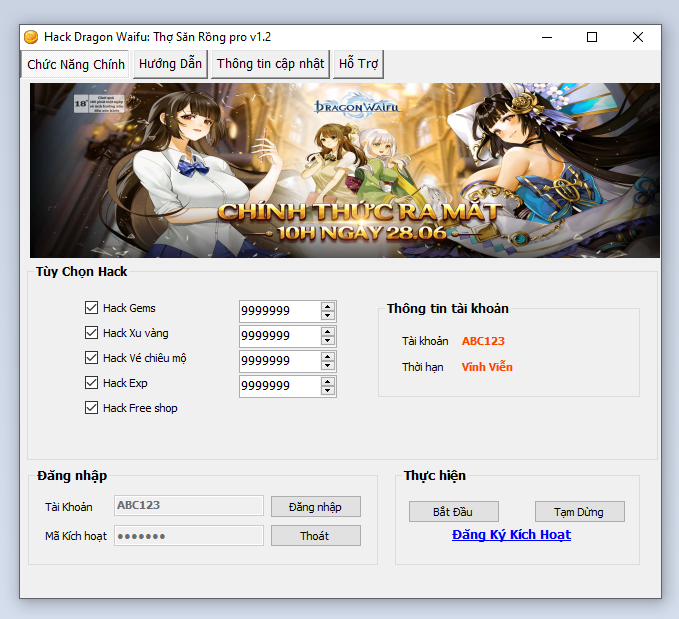Image resolution: width=679 pixels, height=619 pixels.
Task: Toggle the Hack Exp checkbox
Action: pos(92,383)
